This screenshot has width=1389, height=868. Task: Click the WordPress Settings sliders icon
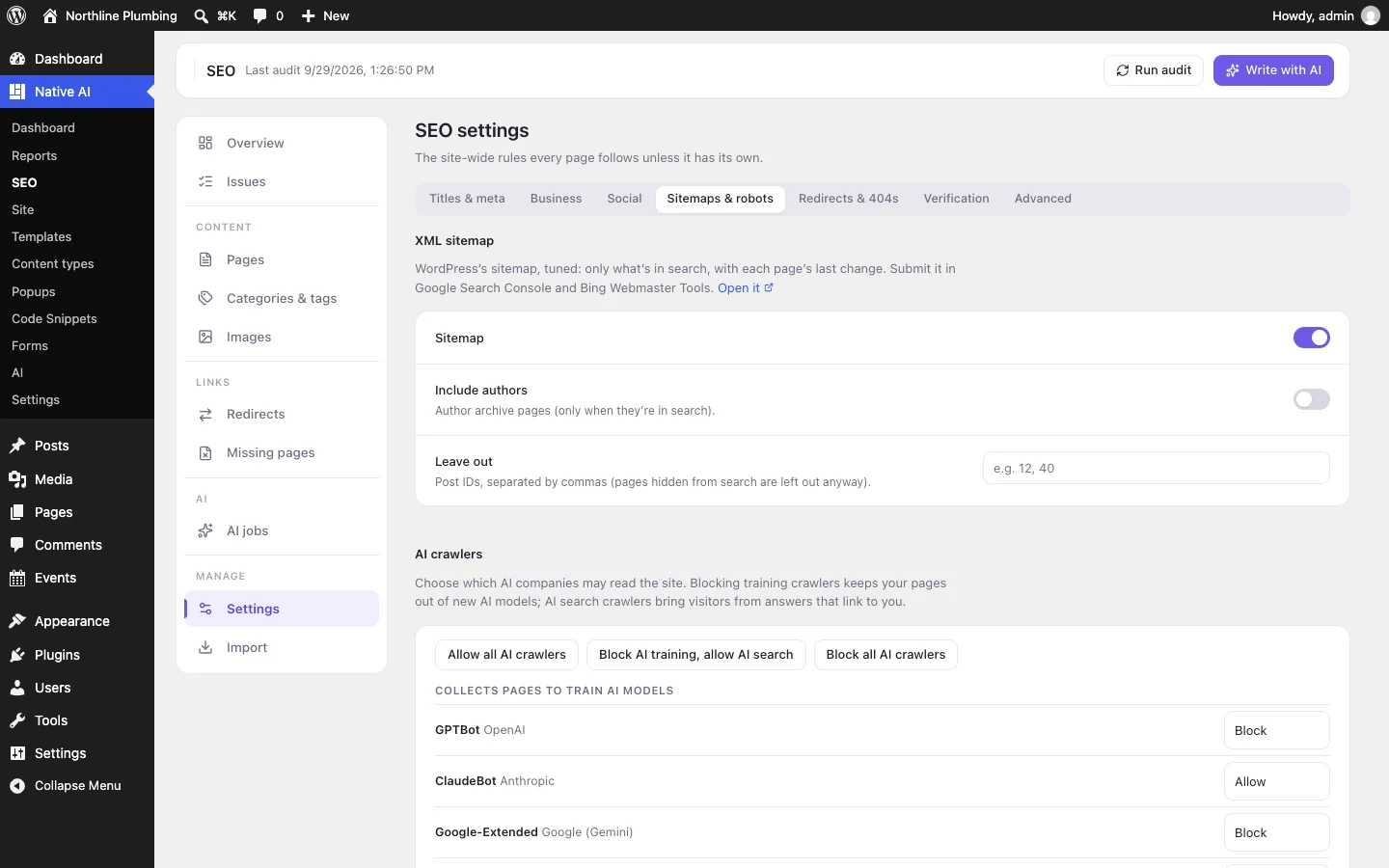(17, 753)
